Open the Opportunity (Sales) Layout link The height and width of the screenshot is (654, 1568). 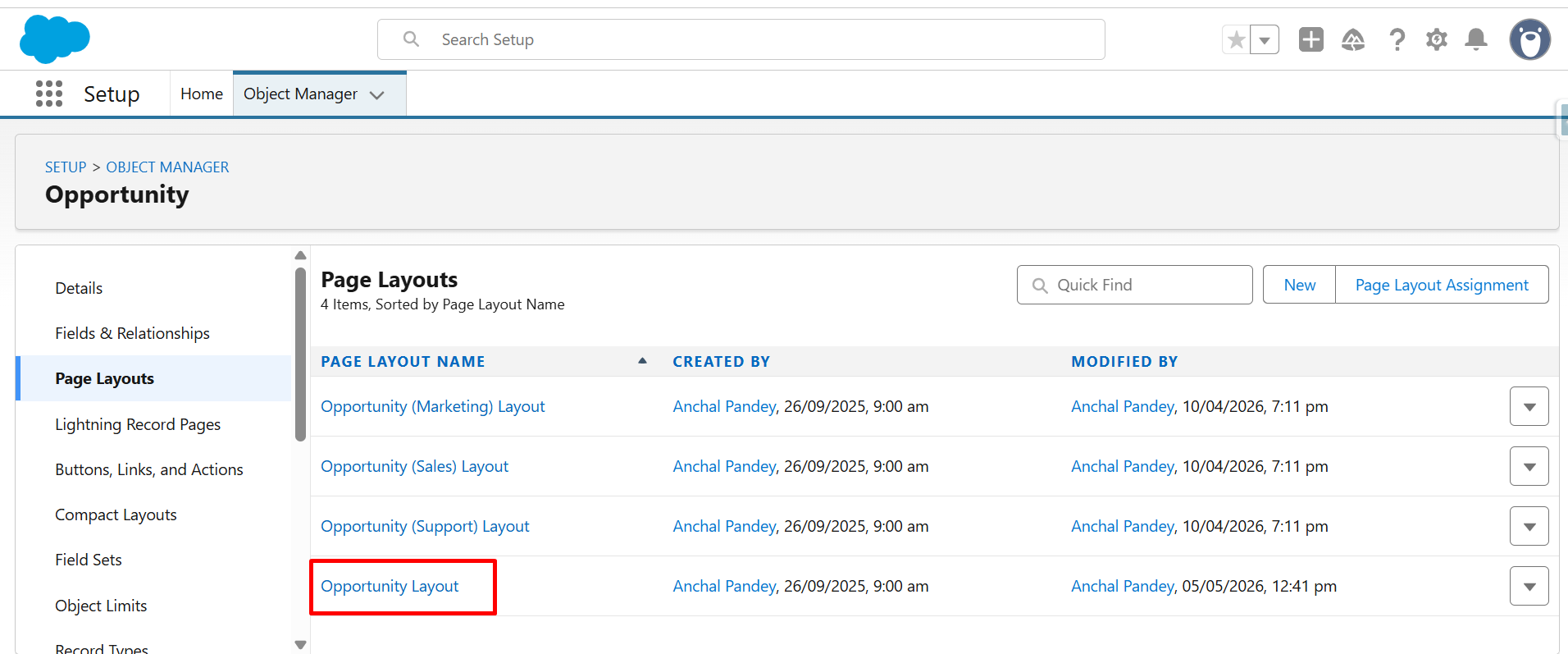[414, 466]
